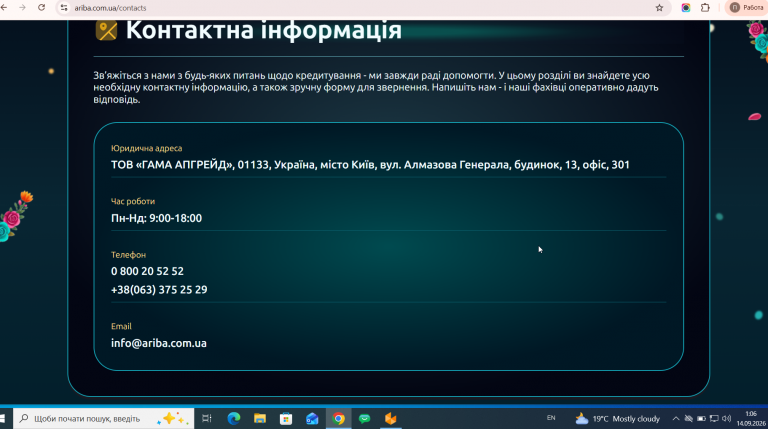Screen dimensions: 768x429
Task: Click the contact information heading icon
Action: pyautogui.click(x=106, y=30)
